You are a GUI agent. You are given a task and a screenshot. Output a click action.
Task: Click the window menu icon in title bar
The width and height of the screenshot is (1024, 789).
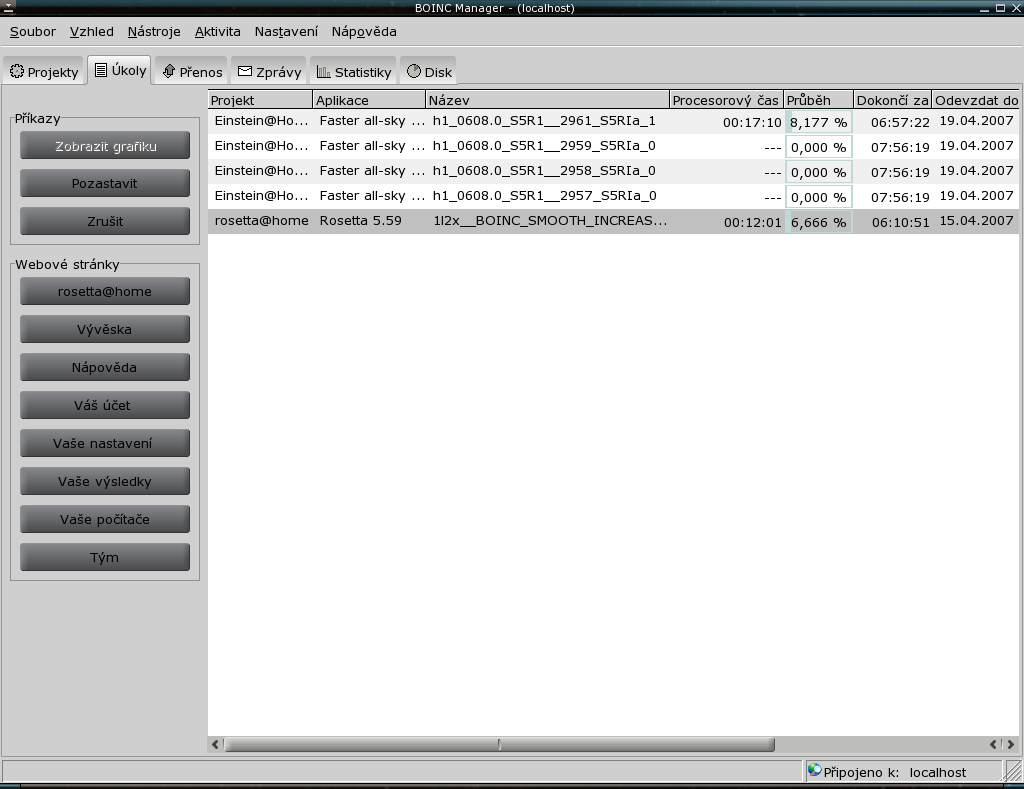8,8
